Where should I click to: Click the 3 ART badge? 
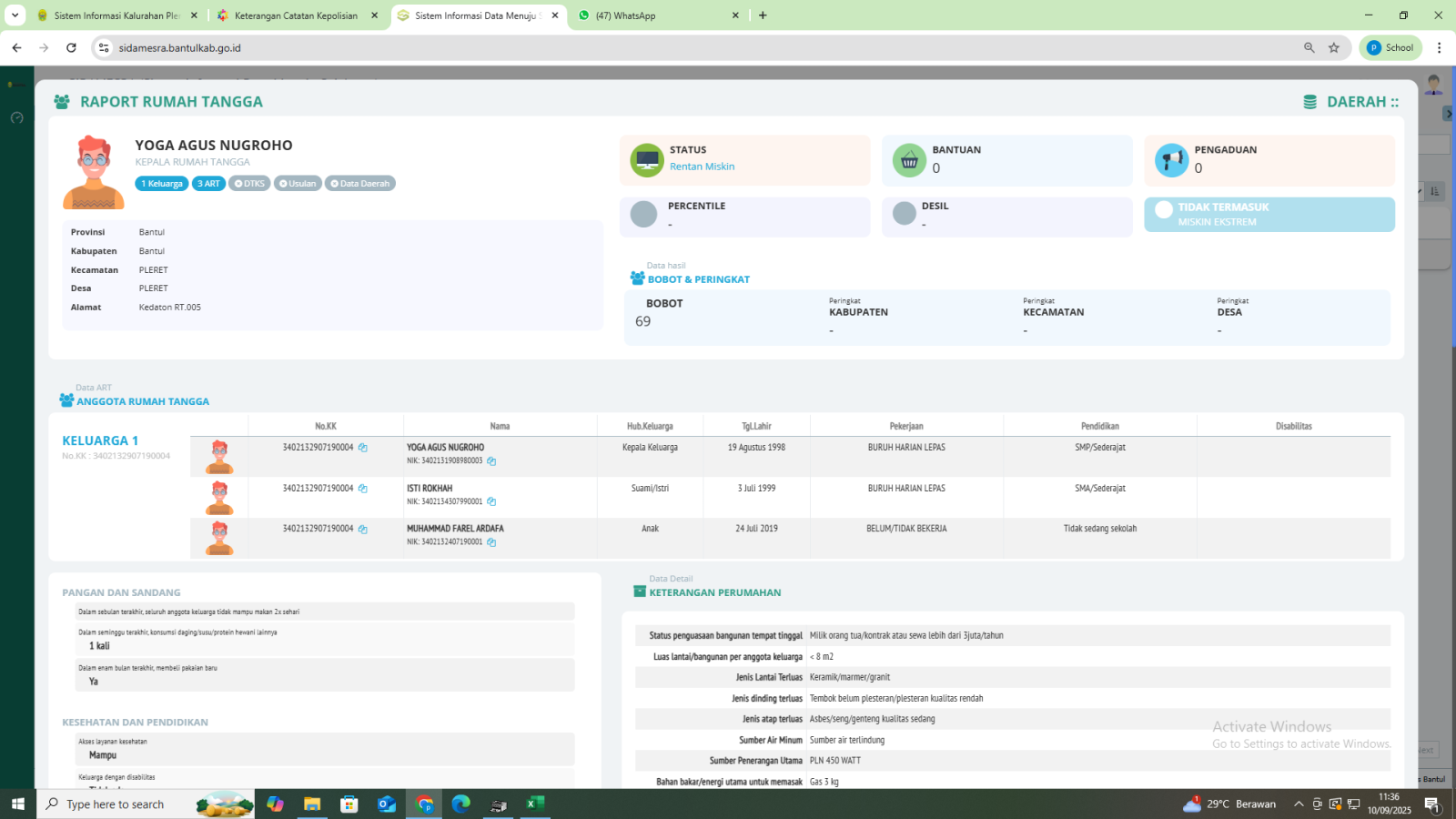click(x=208, y=184)
